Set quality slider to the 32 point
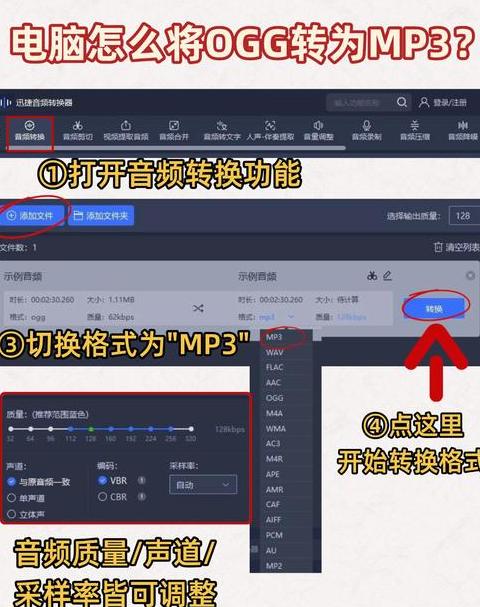The width and height of the screenshot is (480, 607). (x=11, y=429)
